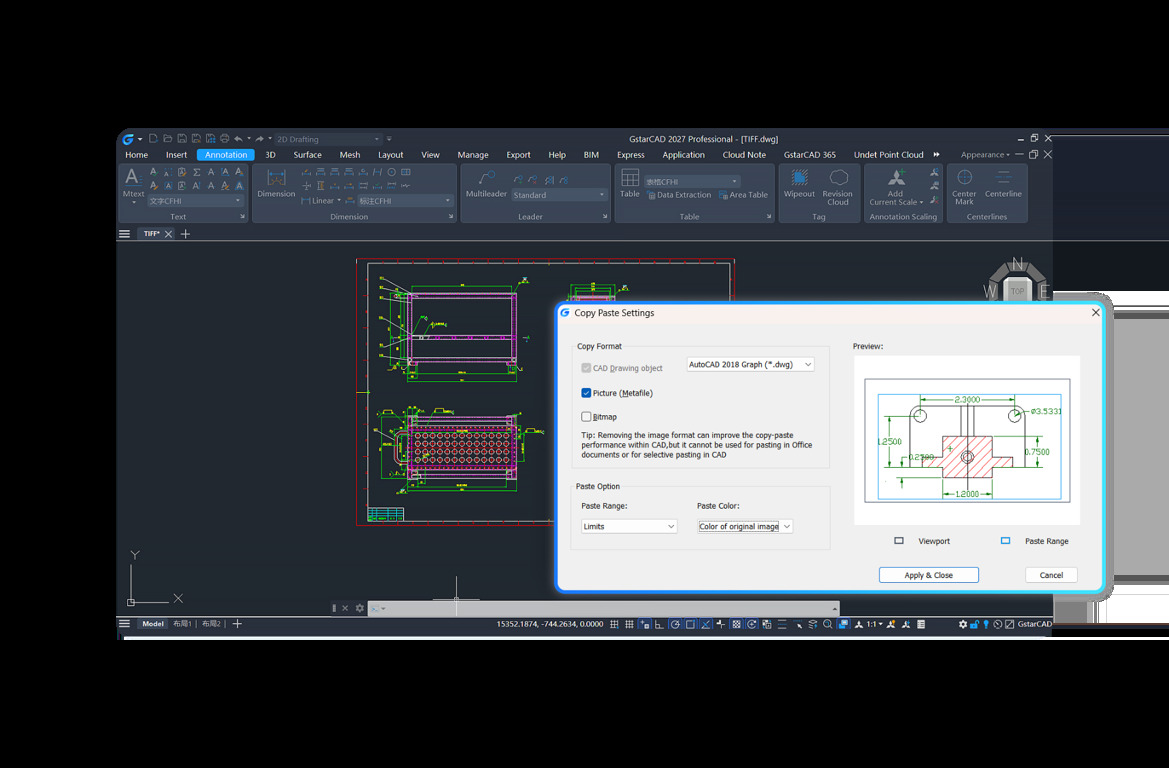Click the command line customize gear icon
Viewport: 1169px width, 768px height.
[x=359, y=608]
